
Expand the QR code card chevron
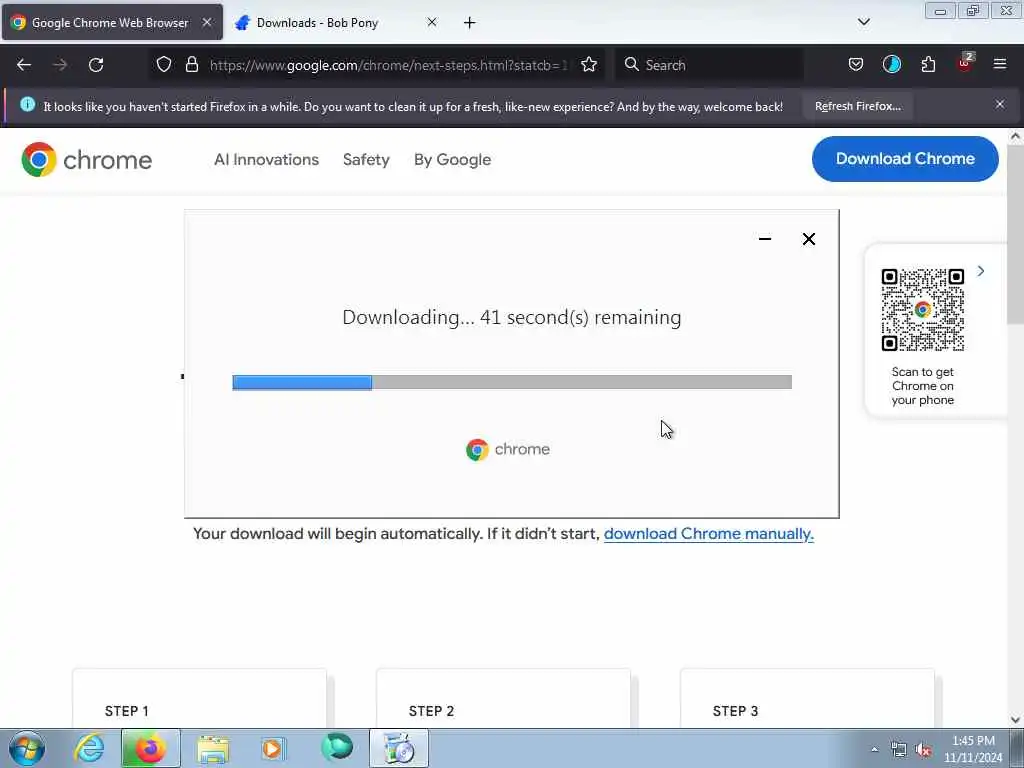(980, 271)
